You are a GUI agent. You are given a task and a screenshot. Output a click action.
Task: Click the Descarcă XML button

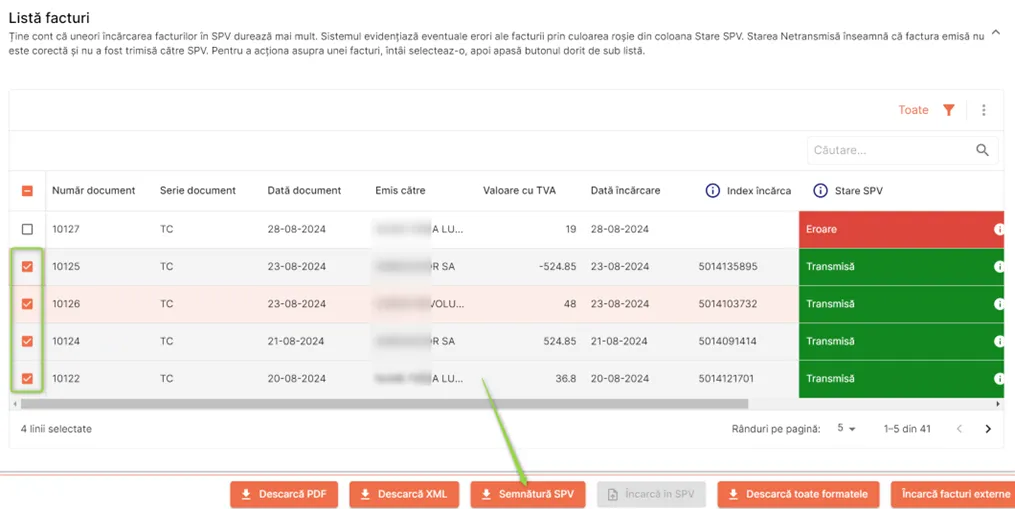pyautogui.click(x=404, y=494)
